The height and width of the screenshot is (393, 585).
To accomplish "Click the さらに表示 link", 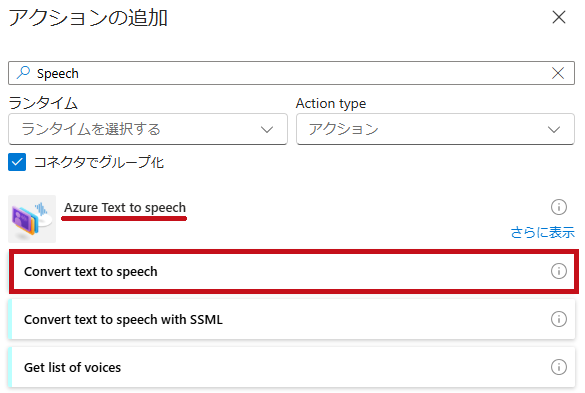I will pyautogui.click(x=542, y=232).
